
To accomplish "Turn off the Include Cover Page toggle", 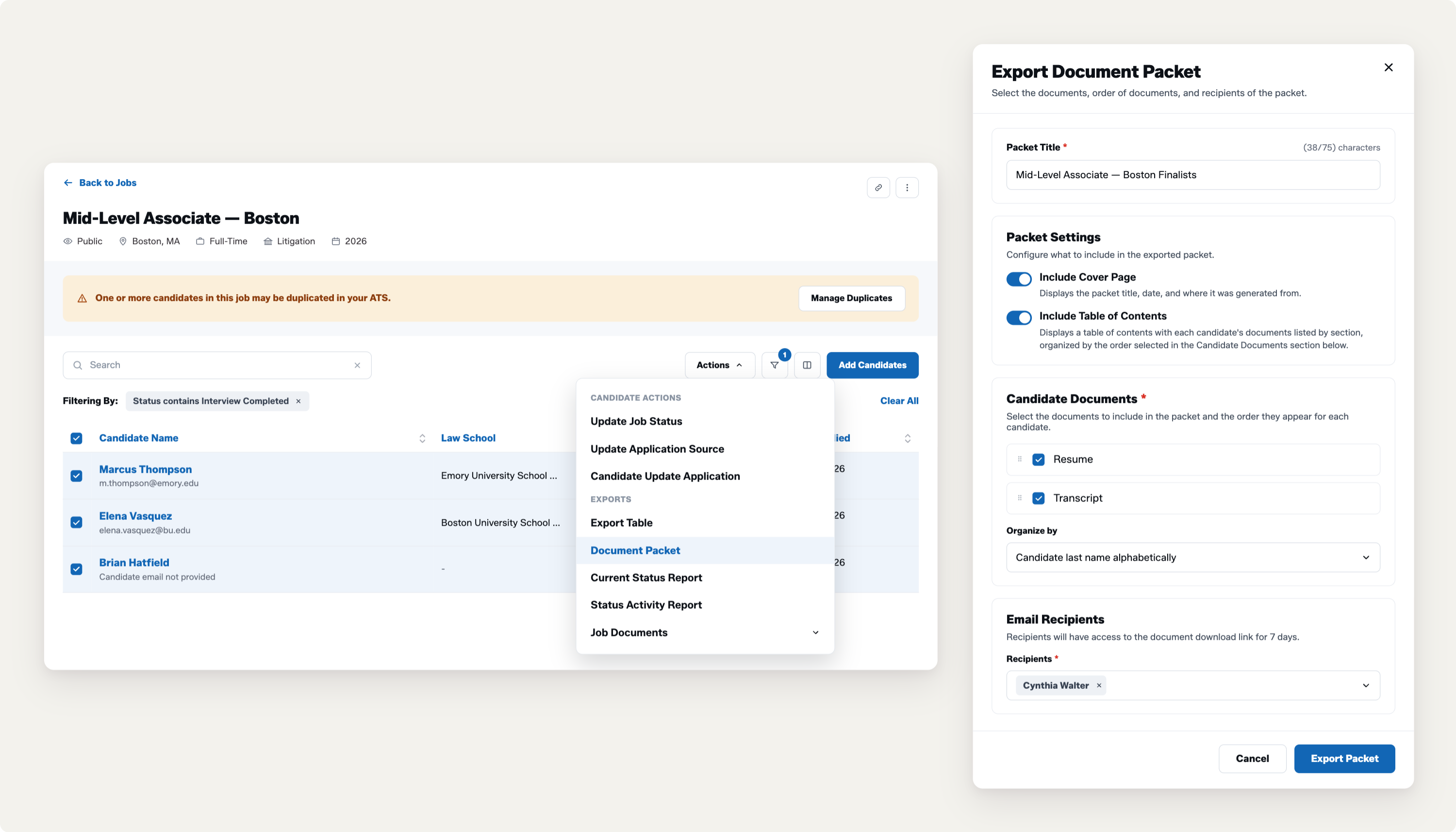I will pos(1019,279).
